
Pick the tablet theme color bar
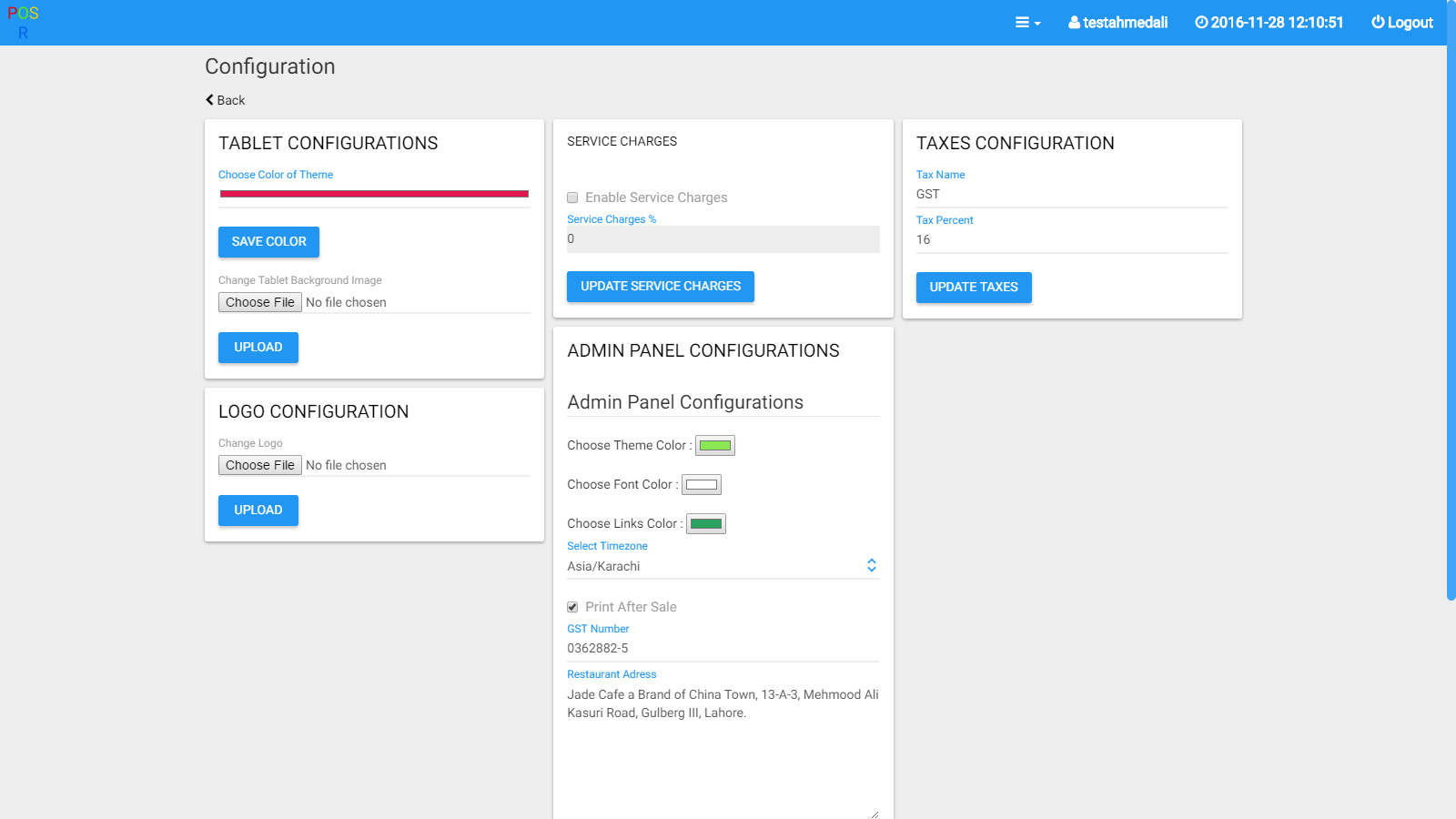tap(374, 194)
